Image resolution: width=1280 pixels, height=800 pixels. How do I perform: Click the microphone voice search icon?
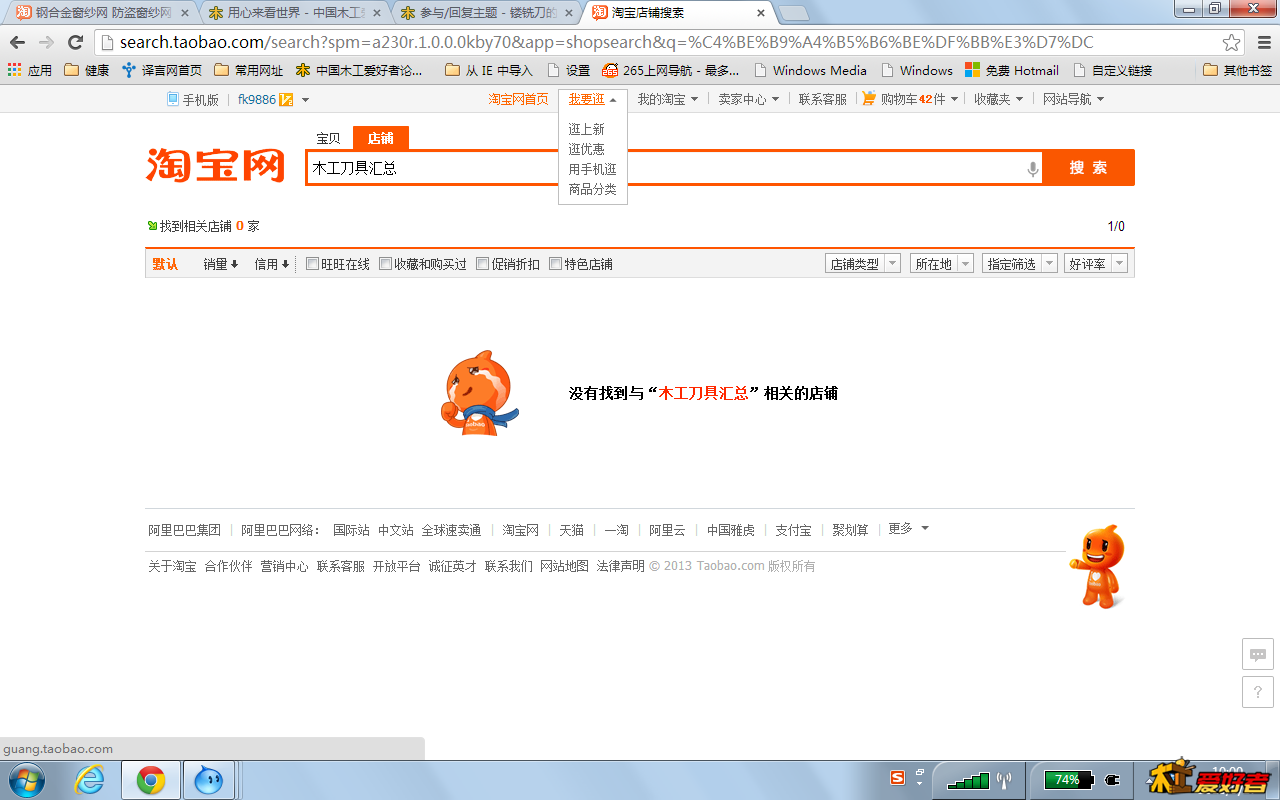click(x=1033, y=169)
